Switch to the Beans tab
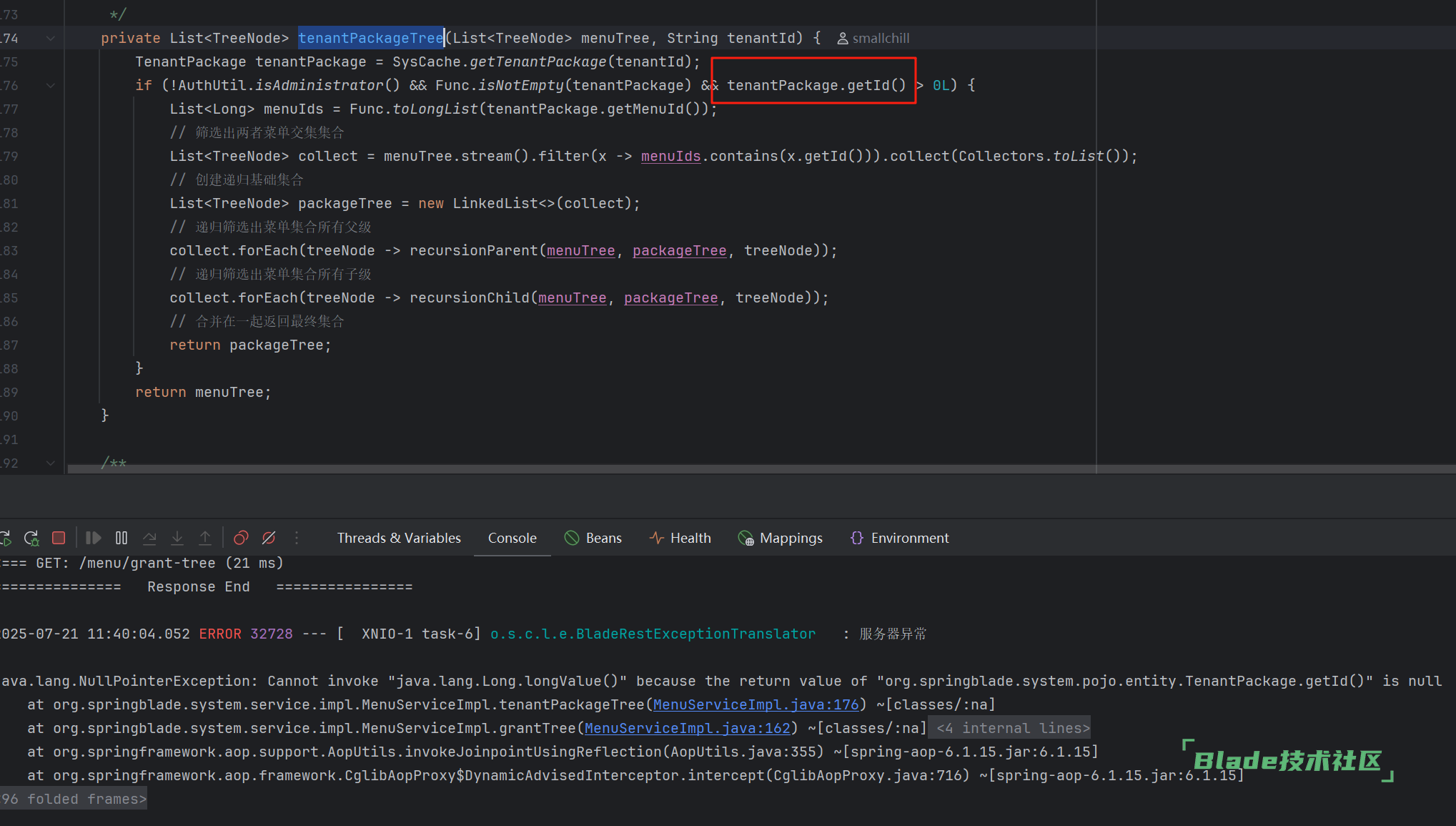This screenshot has width=1456, height=826. (593, 538)
